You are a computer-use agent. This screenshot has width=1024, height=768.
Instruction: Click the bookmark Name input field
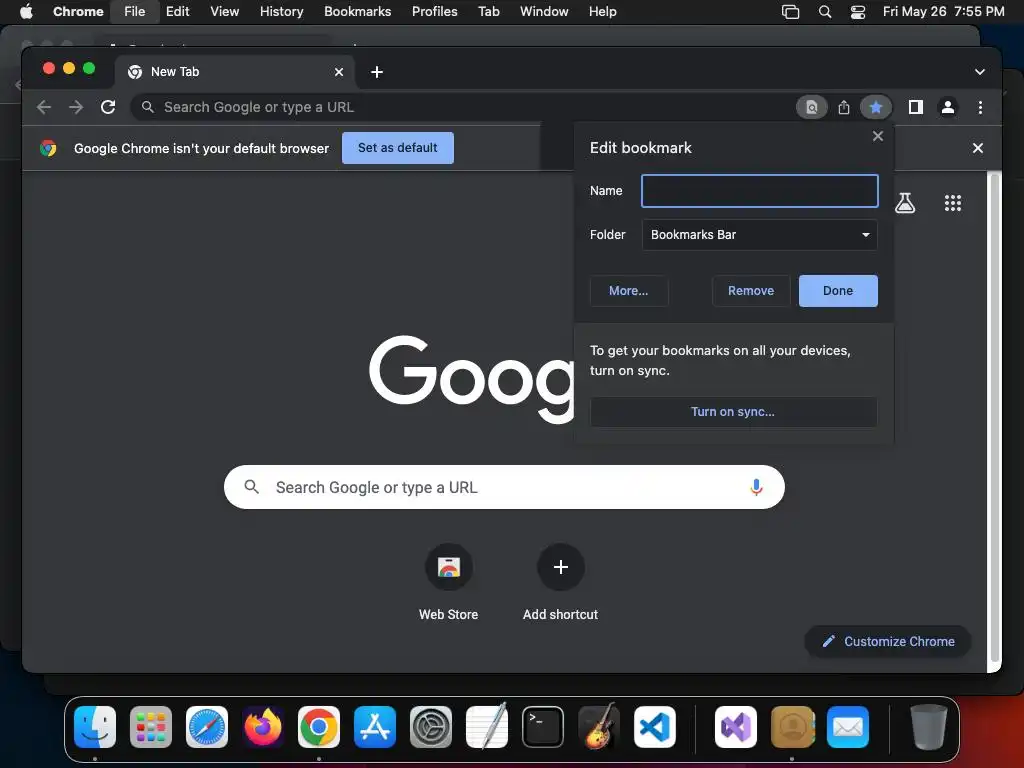point(760,191)
